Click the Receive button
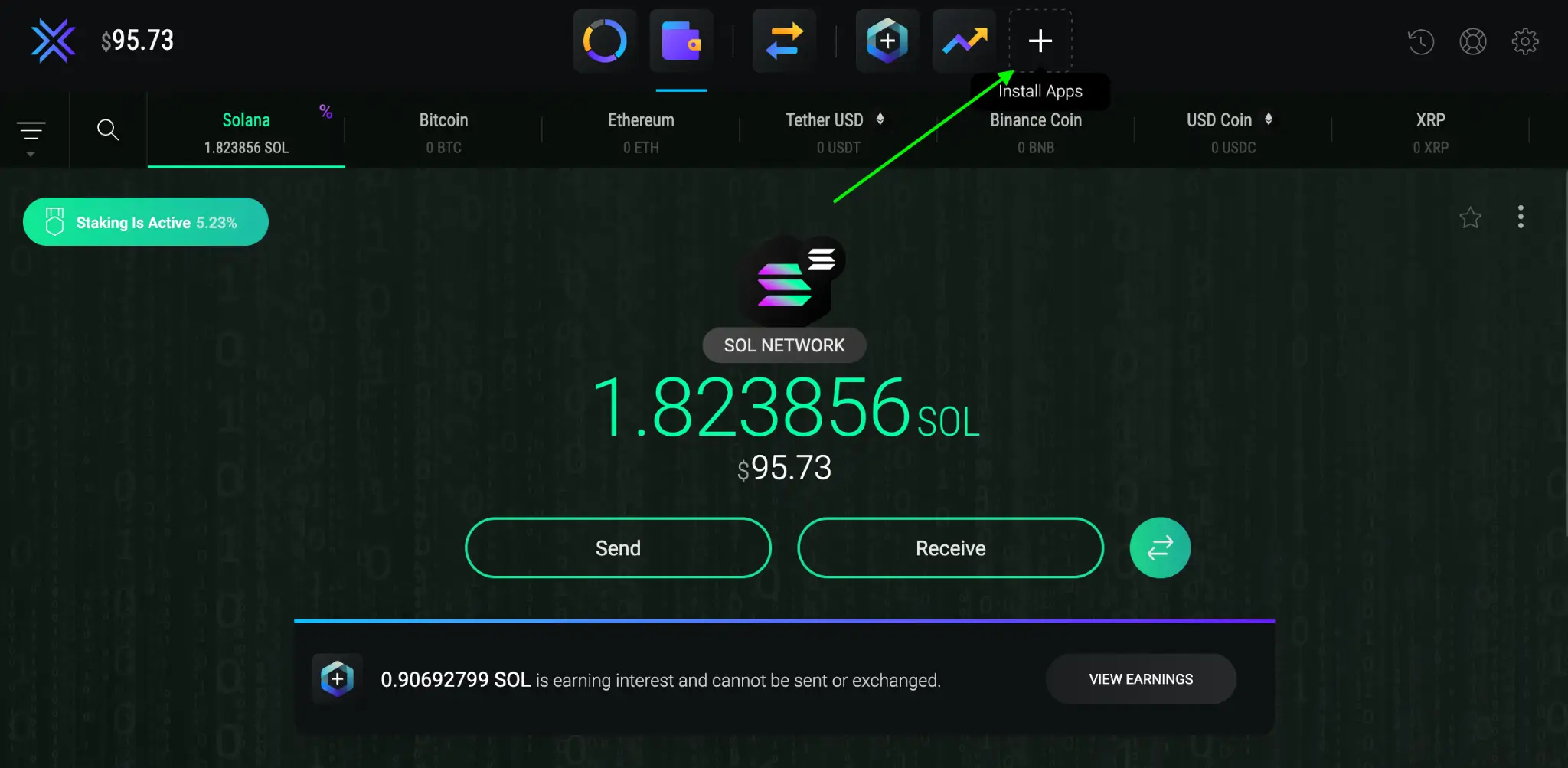The height and width of the screenshot is (768, 1568). click(x=950, y=547)
